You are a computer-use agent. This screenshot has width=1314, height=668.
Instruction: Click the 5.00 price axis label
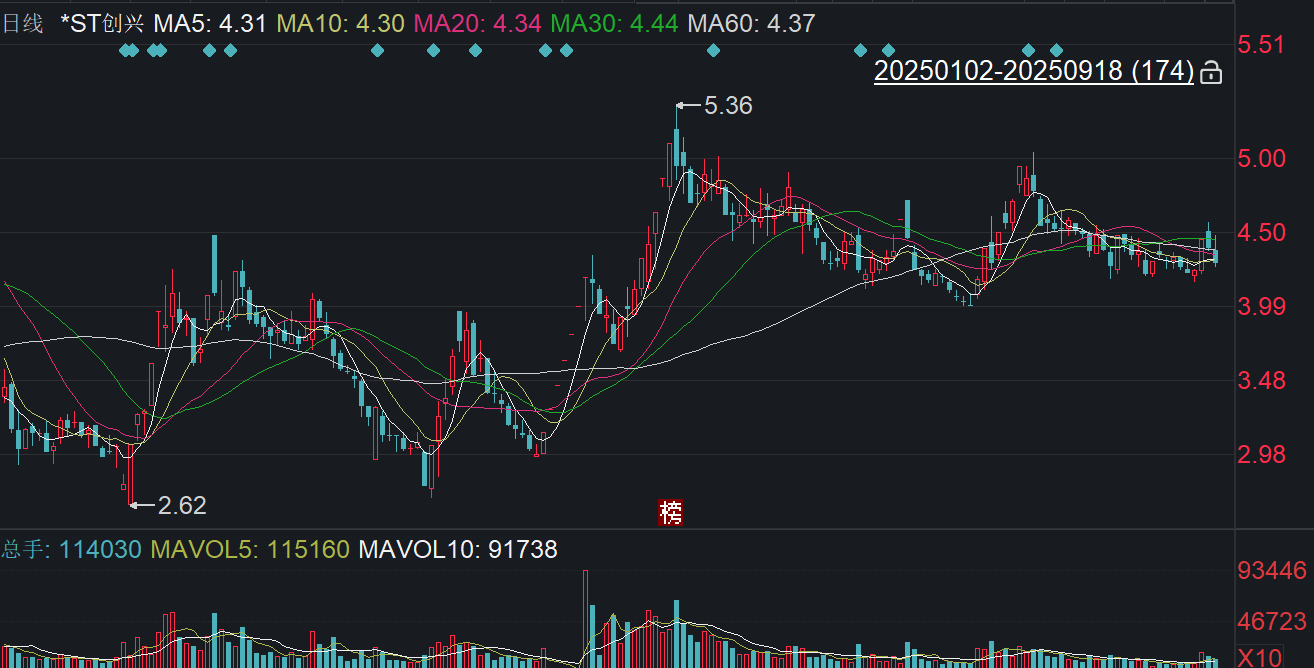click(1260, 158)
